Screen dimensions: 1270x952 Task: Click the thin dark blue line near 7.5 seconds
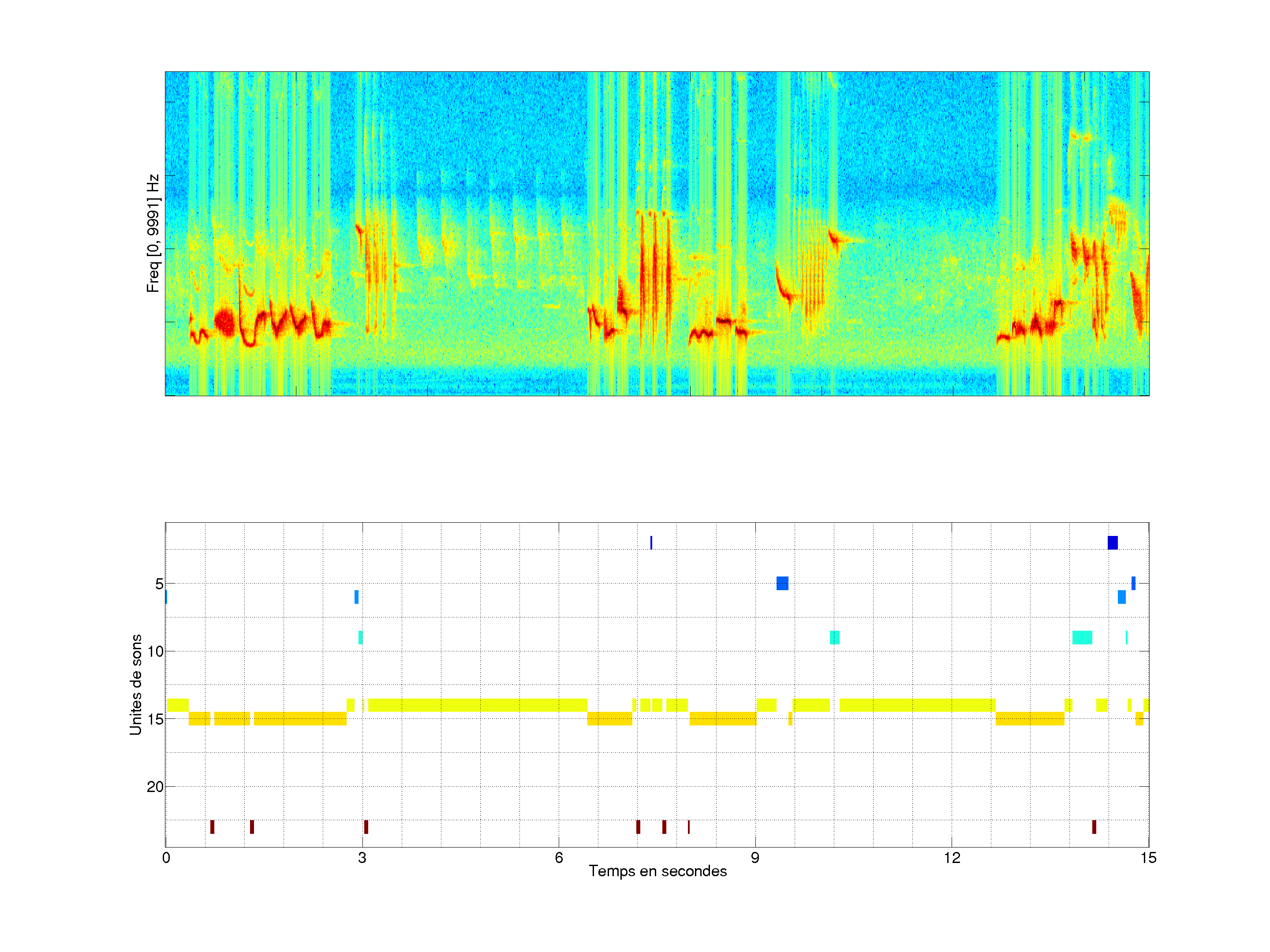651,542
